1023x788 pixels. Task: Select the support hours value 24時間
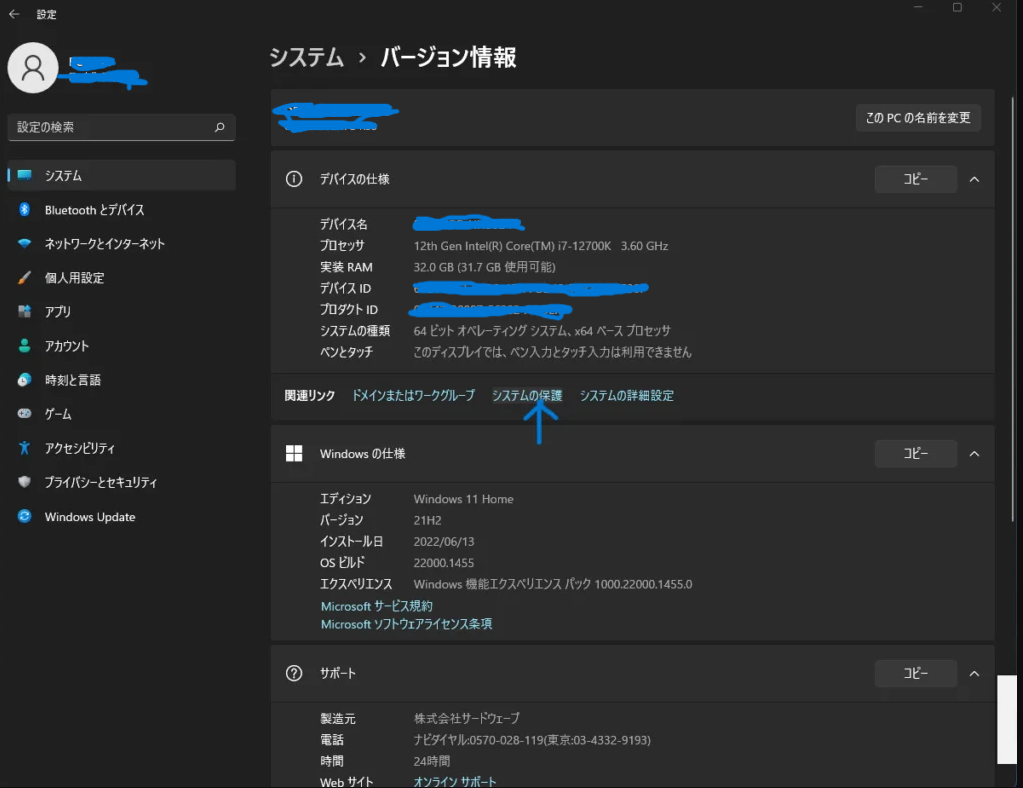431,761
